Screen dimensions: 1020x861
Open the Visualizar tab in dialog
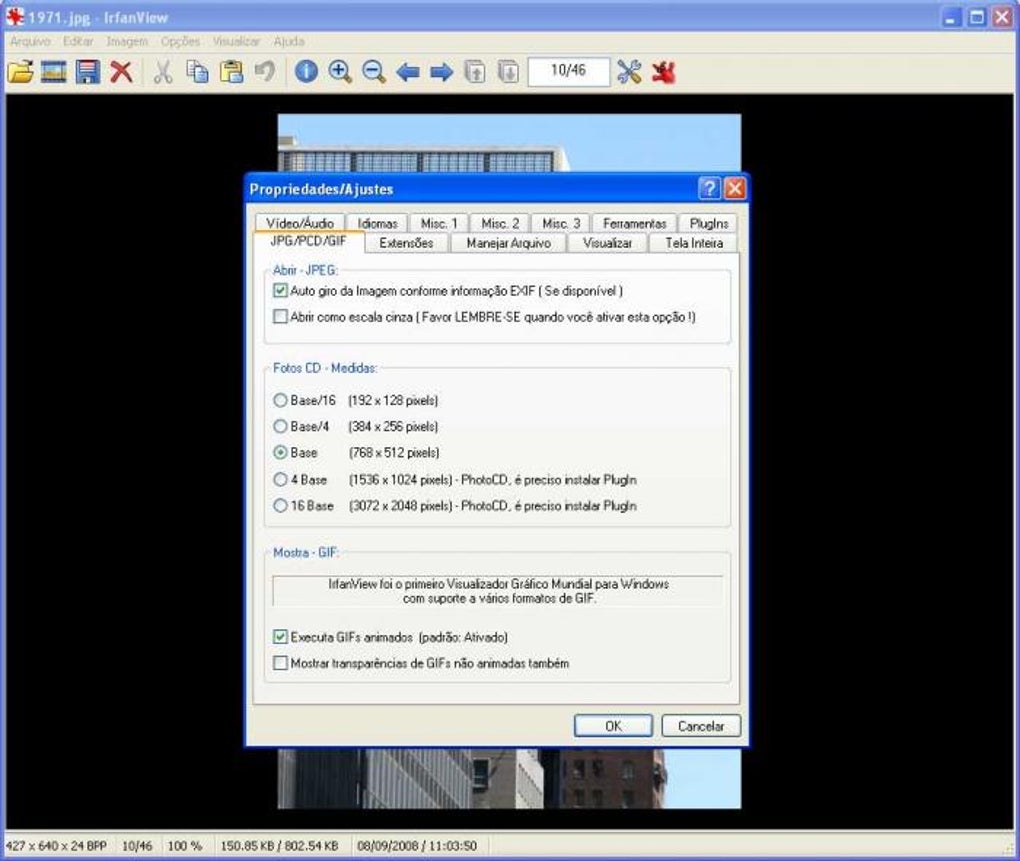coord(608,243)
